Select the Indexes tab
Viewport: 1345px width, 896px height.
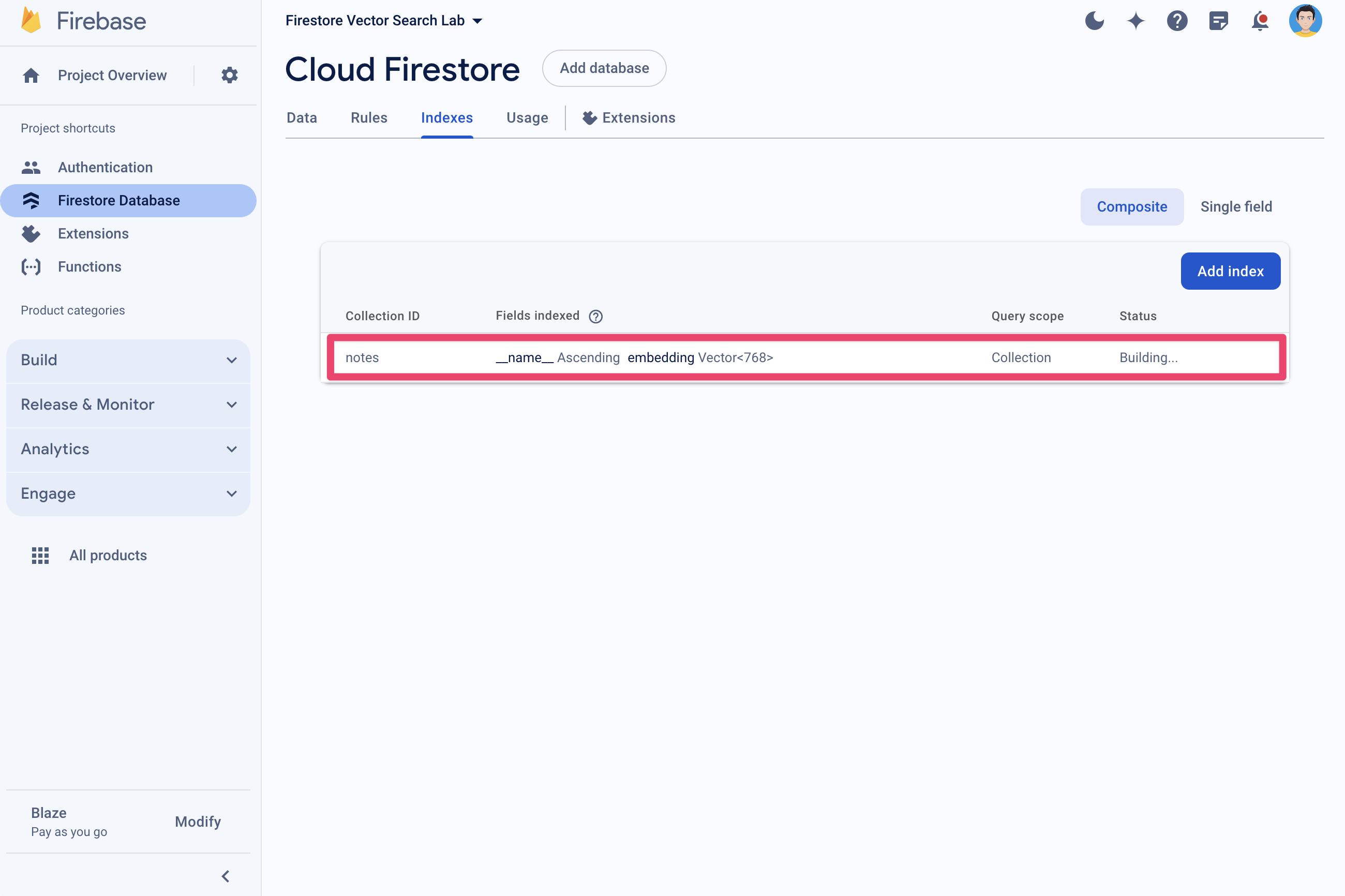[446, 118]
